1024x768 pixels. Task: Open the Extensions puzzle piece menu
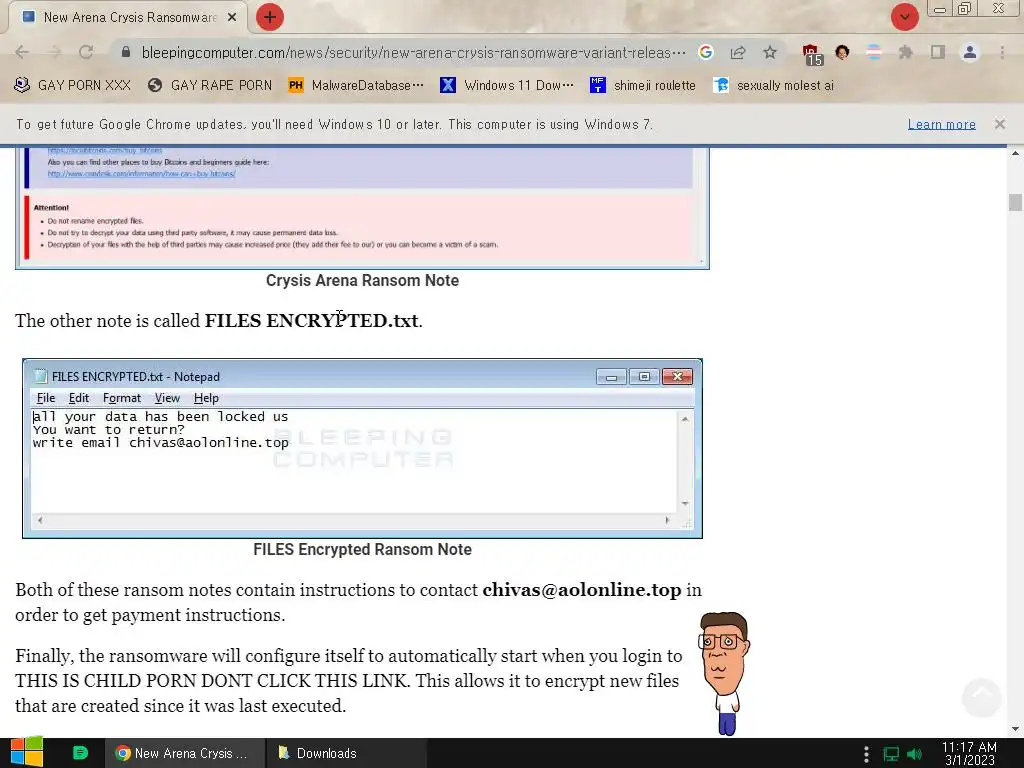coord(906,52)
